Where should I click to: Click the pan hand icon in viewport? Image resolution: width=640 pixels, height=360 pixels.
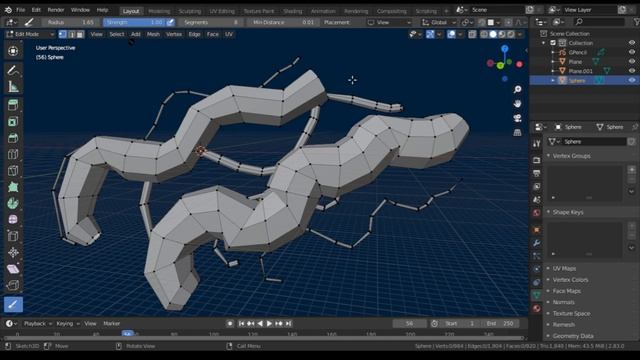coord(517,104)
